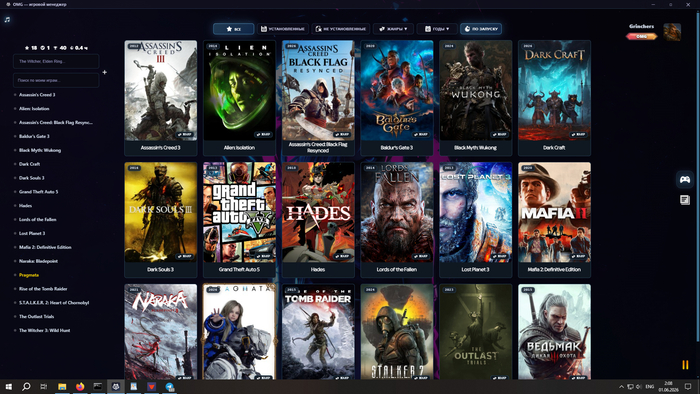Open the Assassin's Creed 3 game card
The width and height of the screenshot is (700, 394).
point(161,98)
